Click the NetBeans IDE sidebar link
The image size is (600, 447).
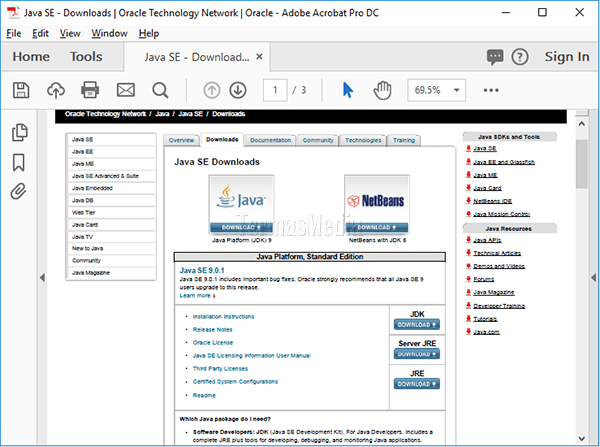pyautogui.click(x=492, y=201)
